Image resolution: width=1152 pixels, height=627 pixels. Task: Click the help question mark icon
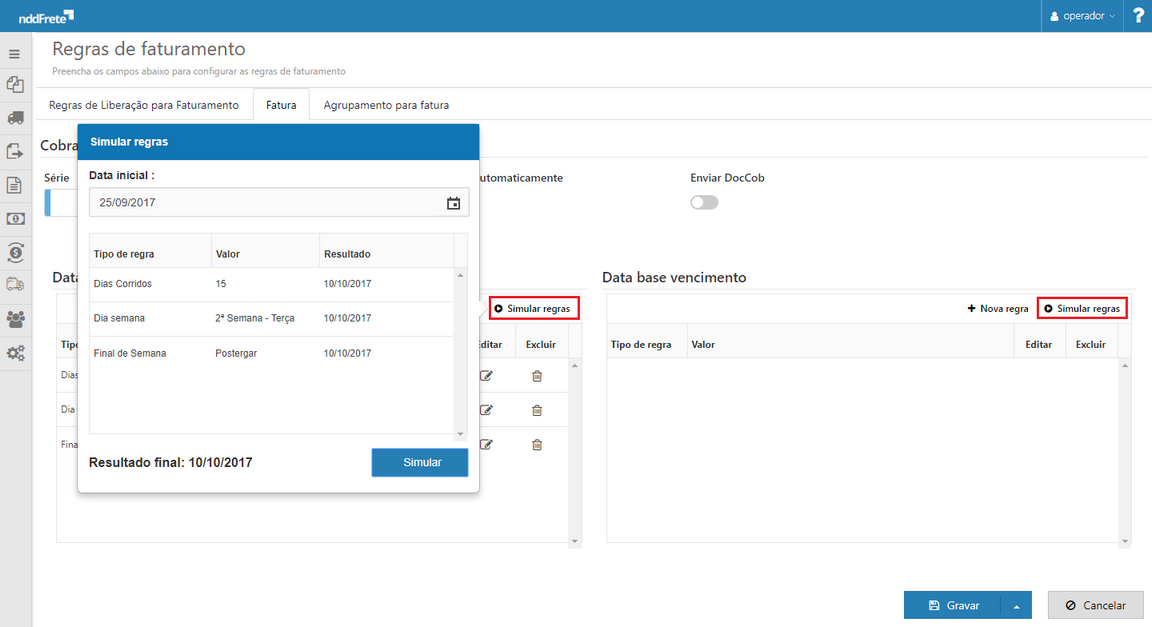click(1138, 16)
